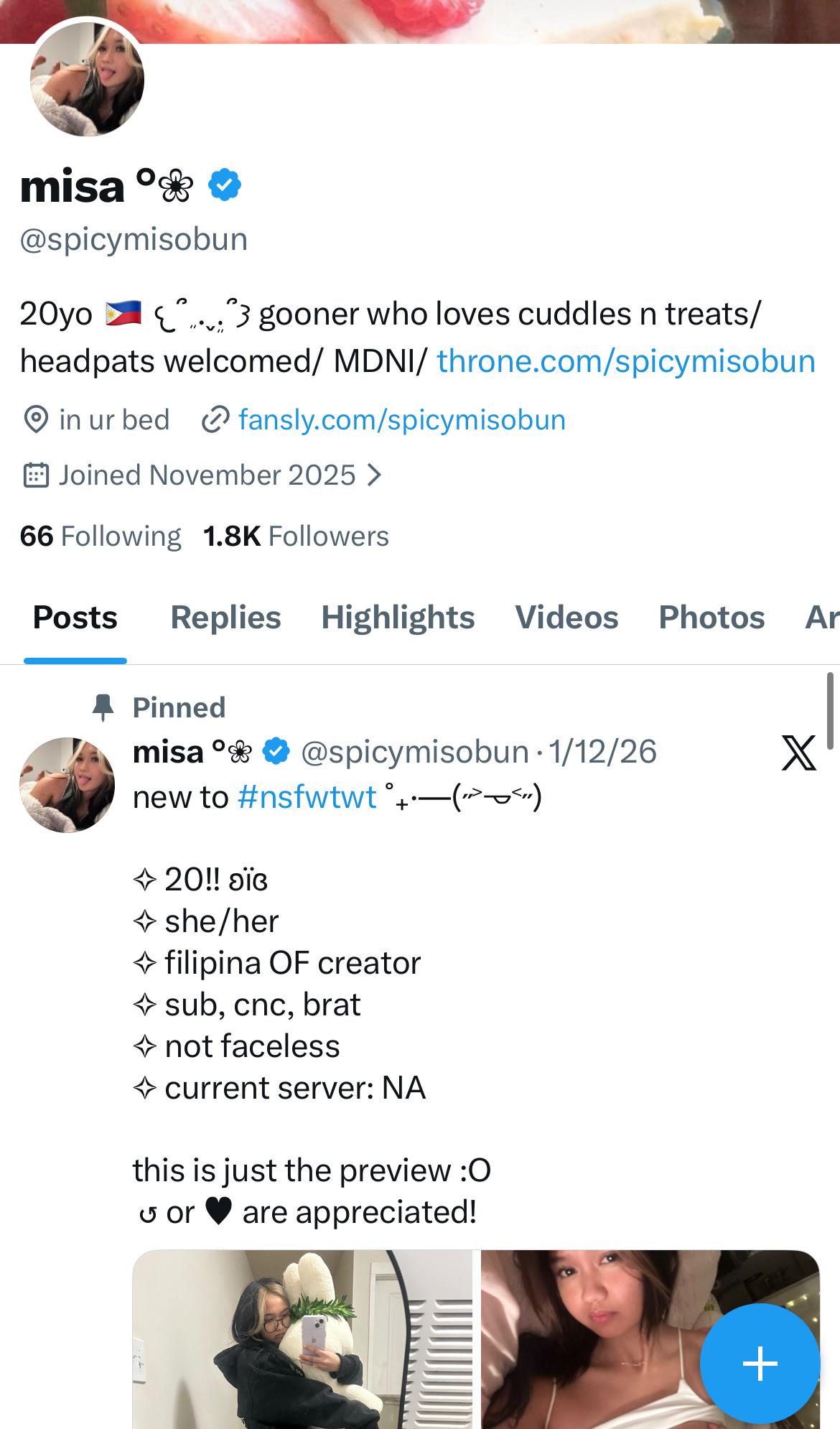The width and height of the screenshot is (840, 1429).
Task: View the 66 Following list
Action: pos(101,536)
